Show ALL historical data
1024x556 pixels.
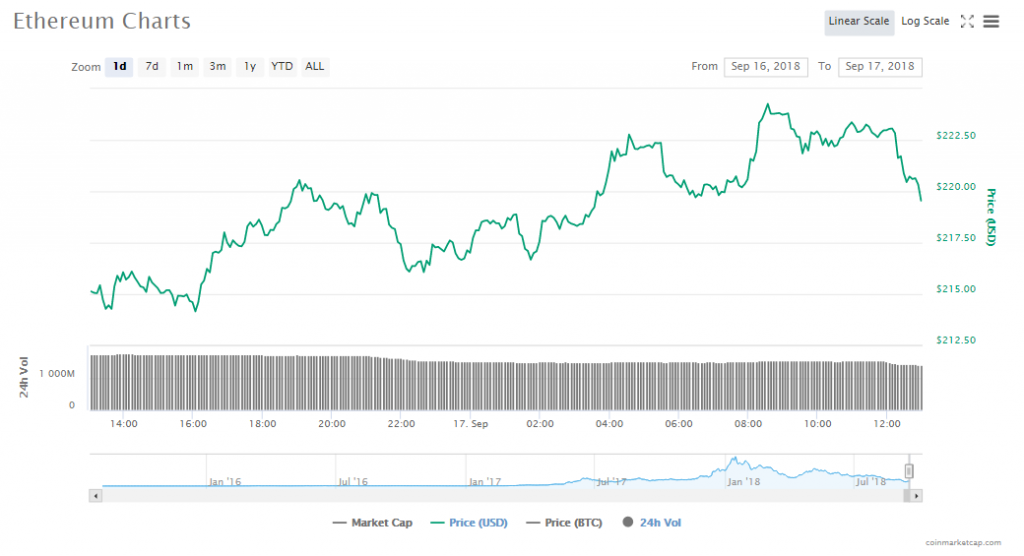315,67
